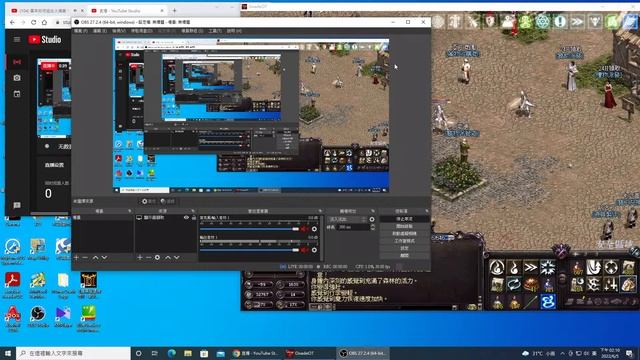Open Microsoft Store from the taskbar

coord(204,353)
